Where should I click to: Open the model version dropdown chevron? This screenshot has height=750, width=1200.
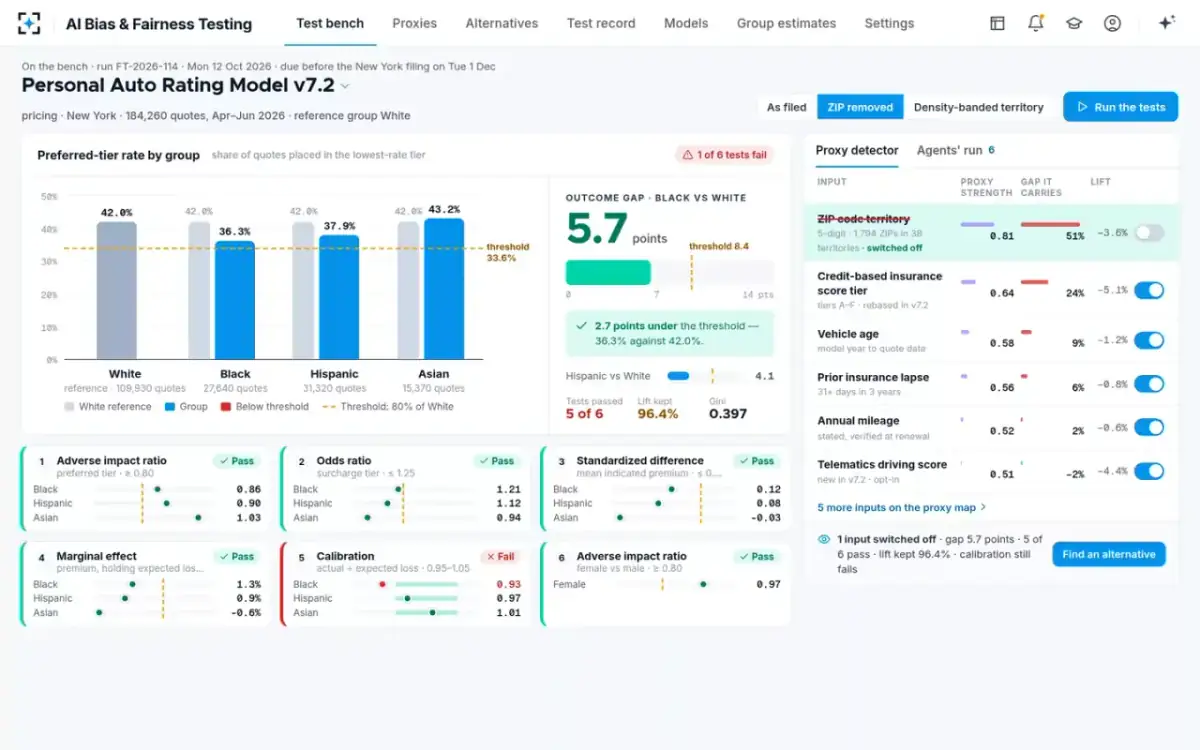click(345, 86)
